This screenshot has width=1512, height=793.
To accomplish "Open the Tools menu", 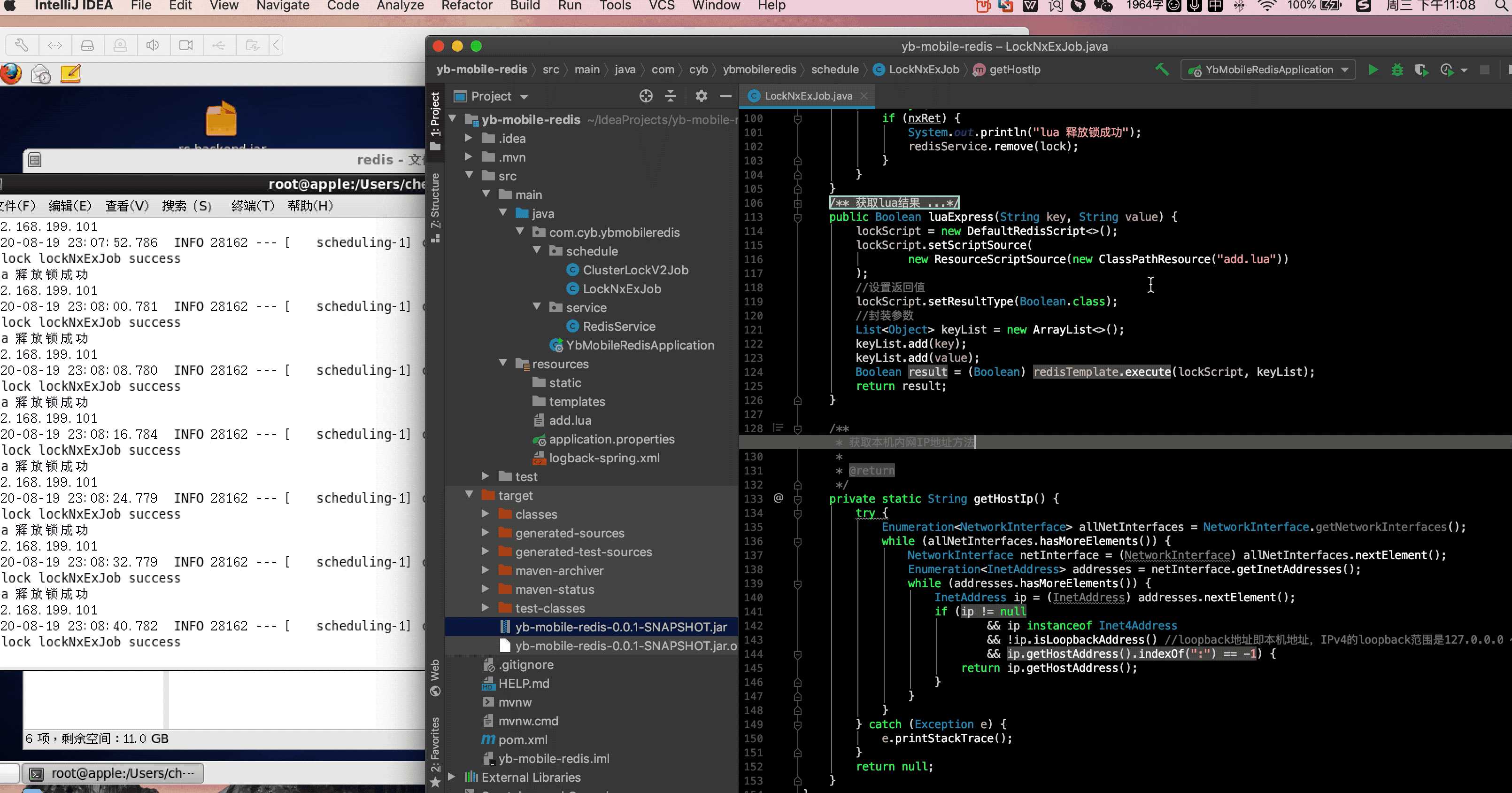I will pyautogui.click(x=615, y=6).
